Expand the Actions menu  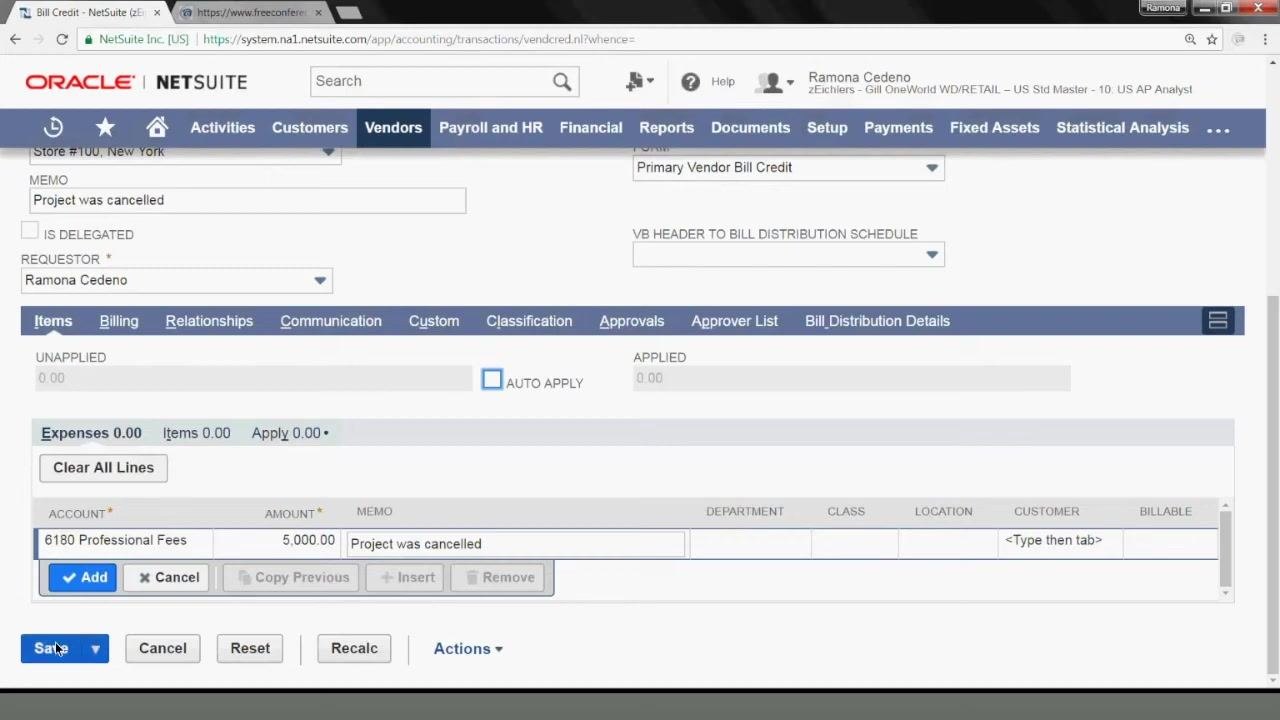click(468, 649)
